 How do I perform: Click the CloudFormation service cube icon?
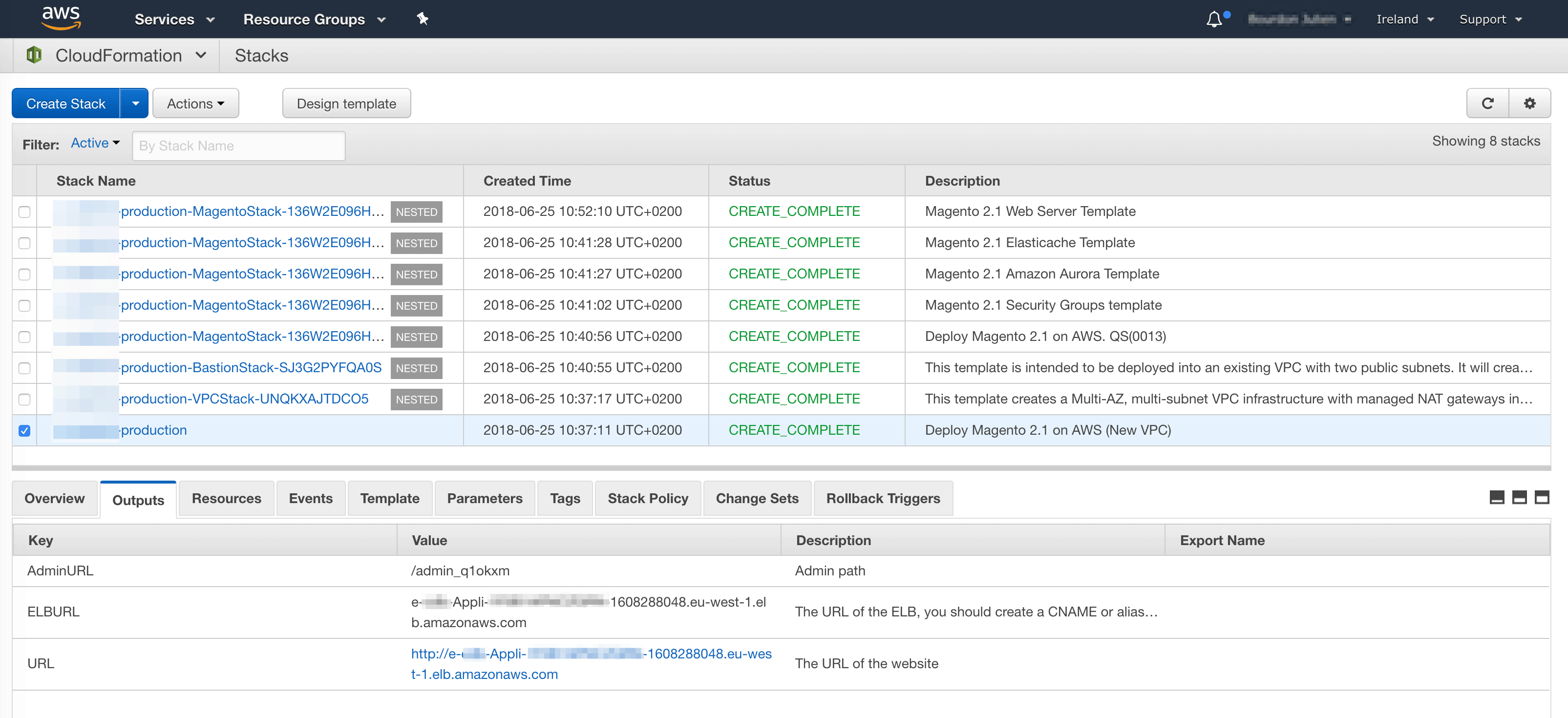[34, 55]
